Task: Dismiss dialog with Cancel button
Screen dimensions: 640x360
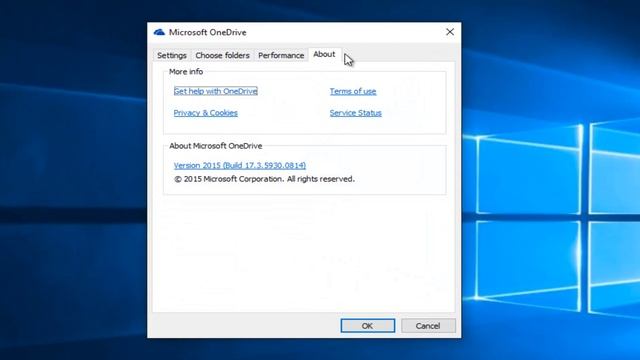Action: 428,326
